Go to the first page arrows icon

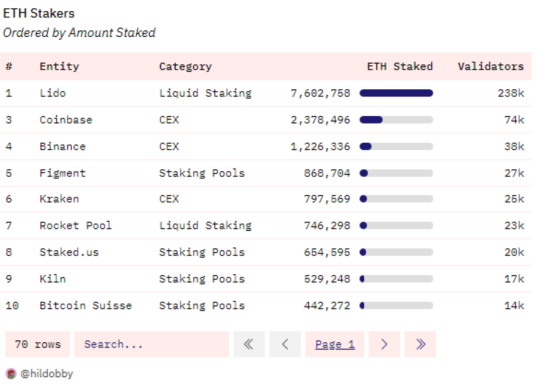(x=249, y=344)
